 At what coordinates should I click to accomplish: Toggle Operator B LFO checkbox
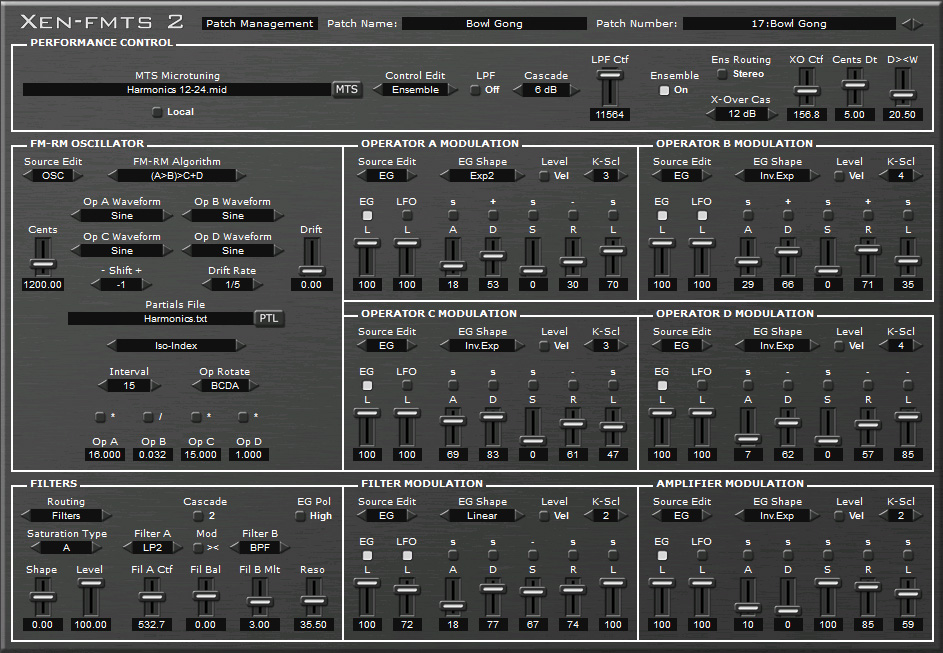point(702,215)
